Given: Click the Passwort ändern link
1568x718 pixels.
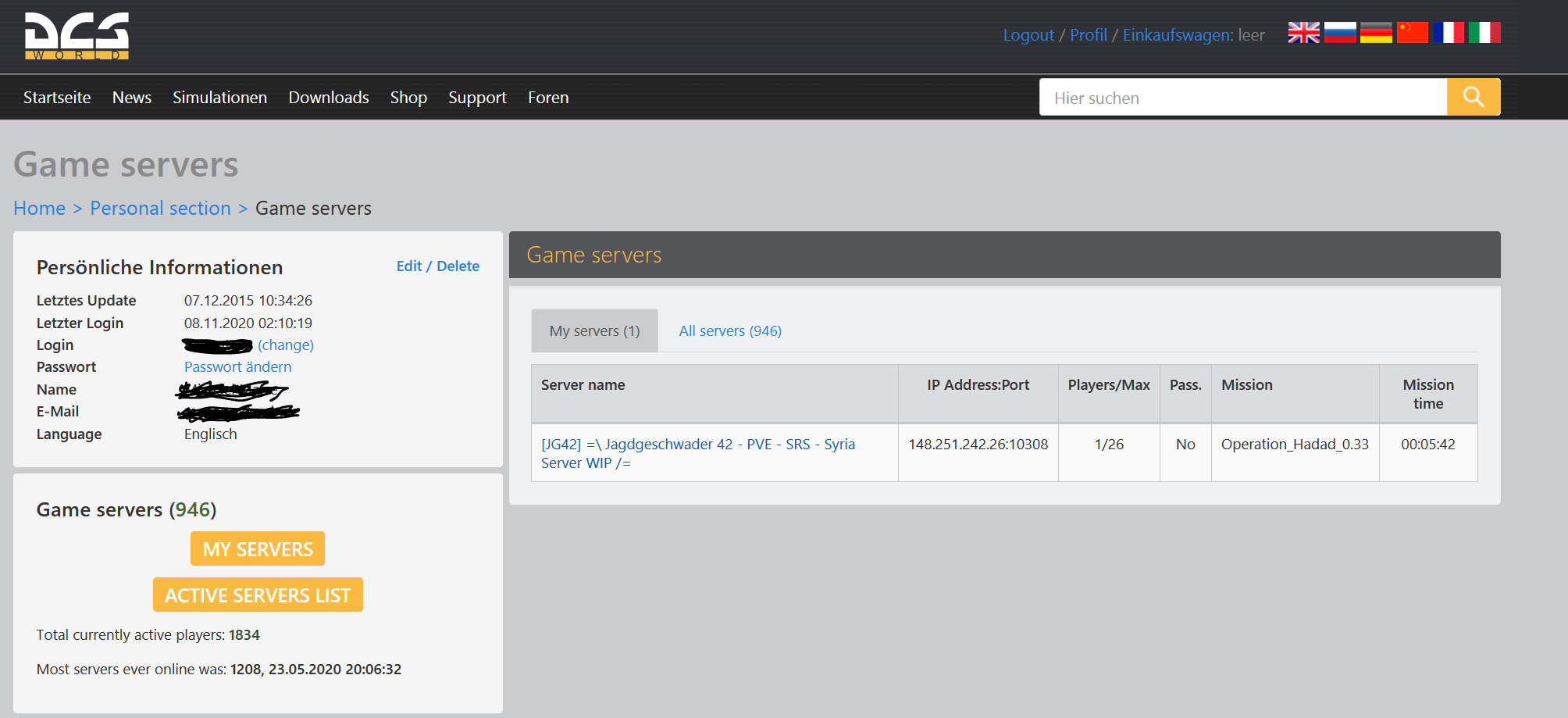Looking at the screenshot, I should pos(237,367).
